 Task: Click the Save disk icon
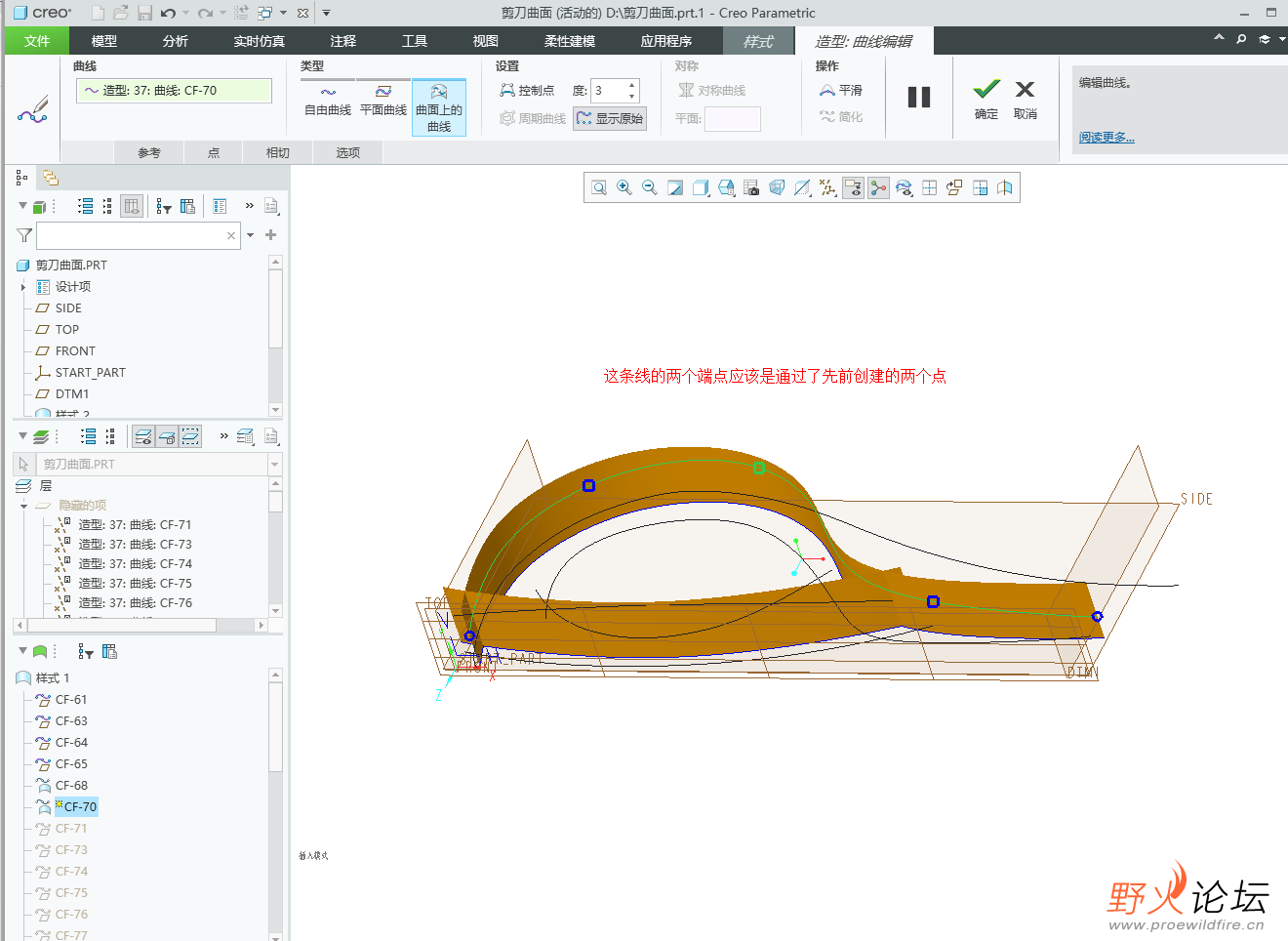tap(144, 13)
